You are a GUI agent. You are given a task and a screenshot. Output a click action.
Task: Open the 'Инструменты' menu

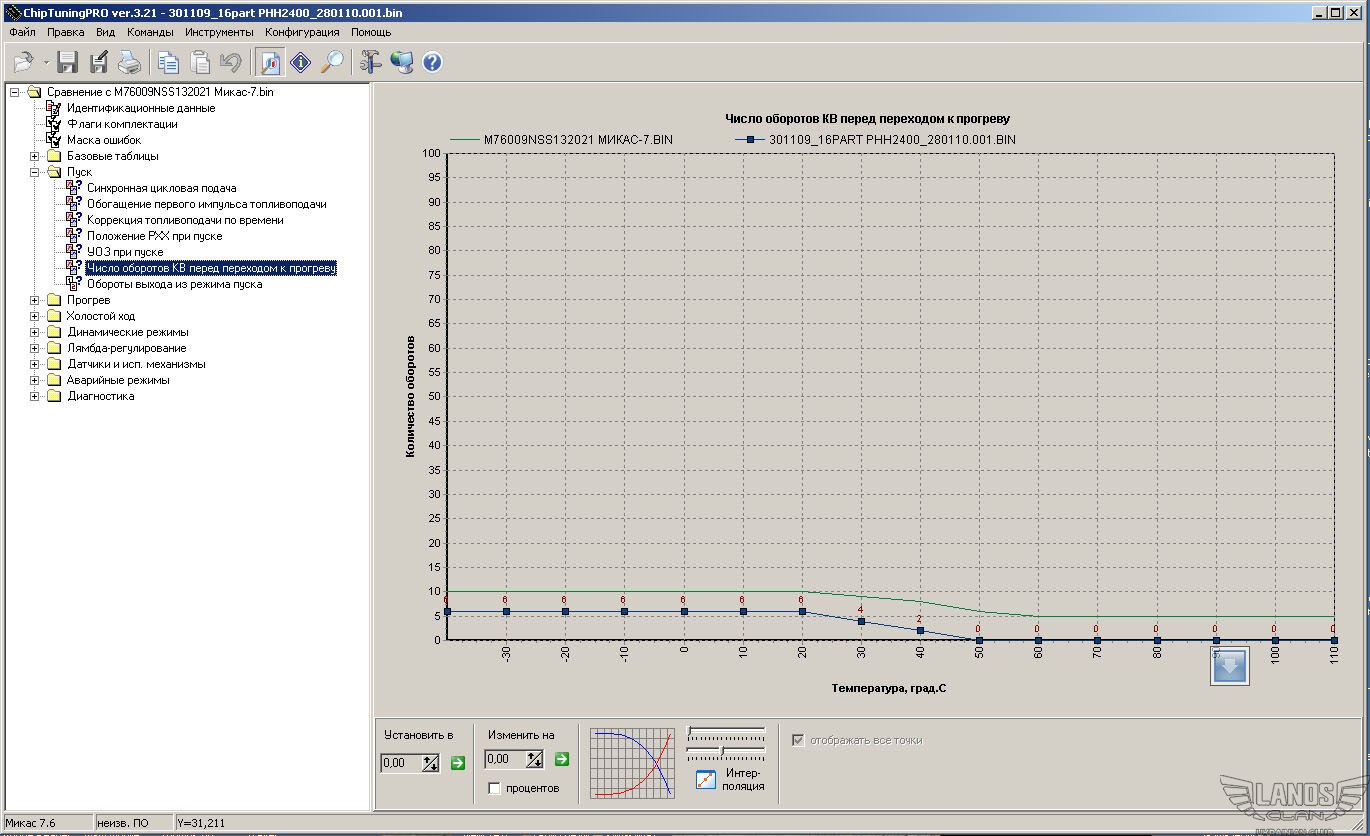(x=219, y=32)
